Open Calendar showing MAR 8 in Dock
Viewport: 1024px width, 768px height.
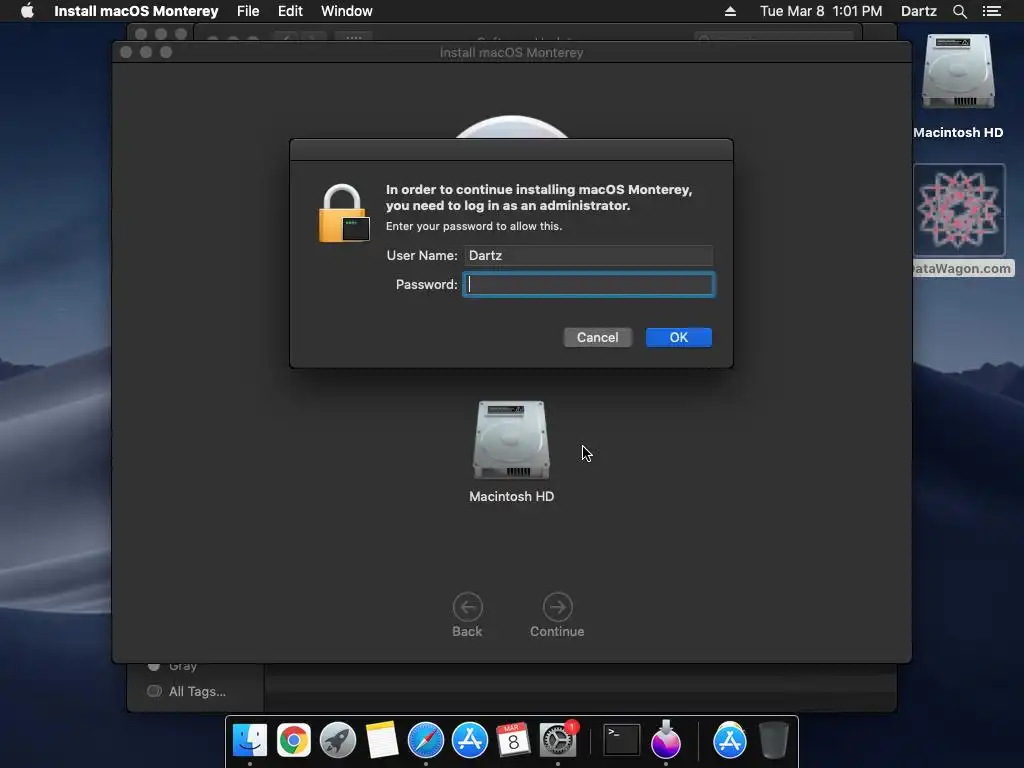tap(513, 740)
